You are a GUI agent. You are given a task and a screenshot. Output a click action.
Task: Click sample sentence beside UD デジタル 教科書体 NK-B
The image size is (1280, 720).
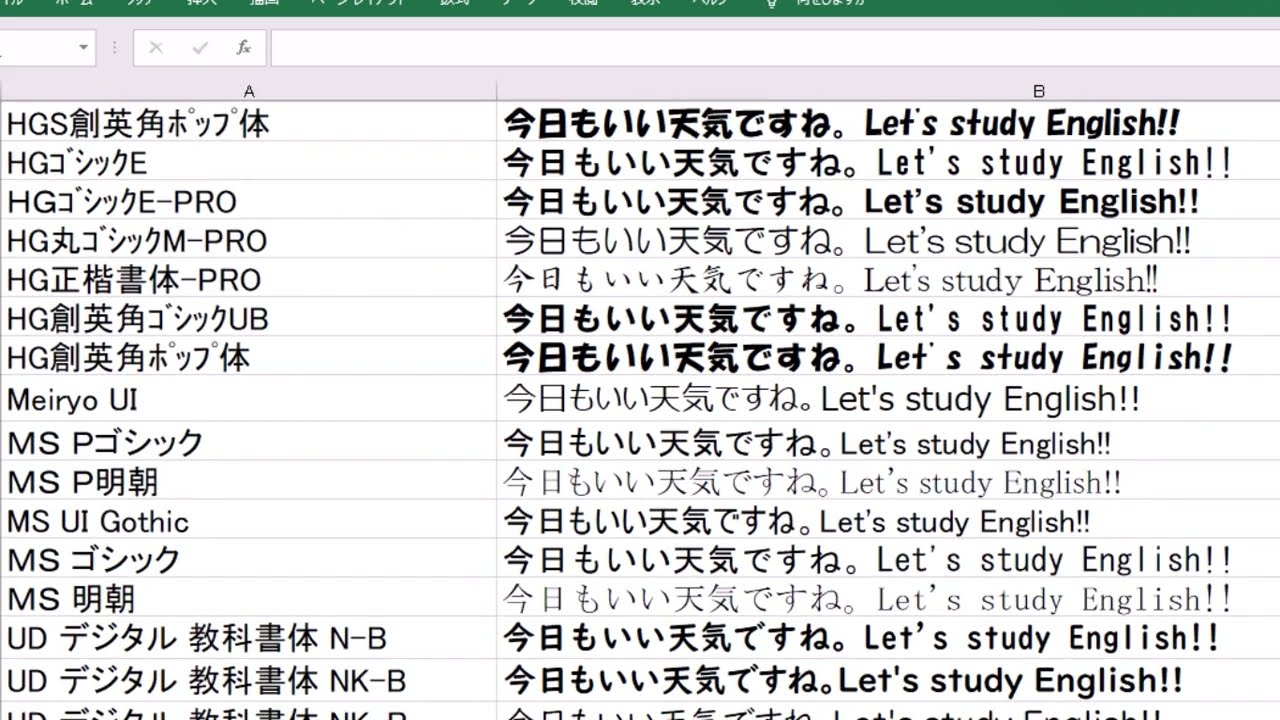[844, 680]
